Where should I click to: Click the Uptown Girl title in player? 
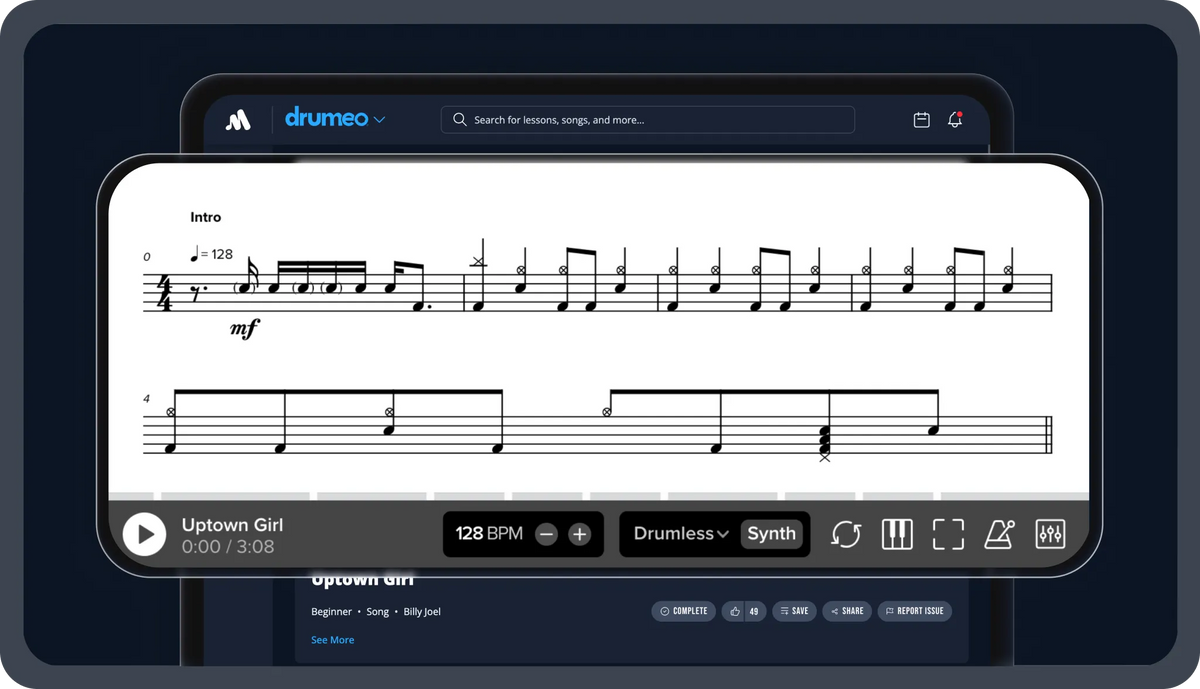point(232,525)
